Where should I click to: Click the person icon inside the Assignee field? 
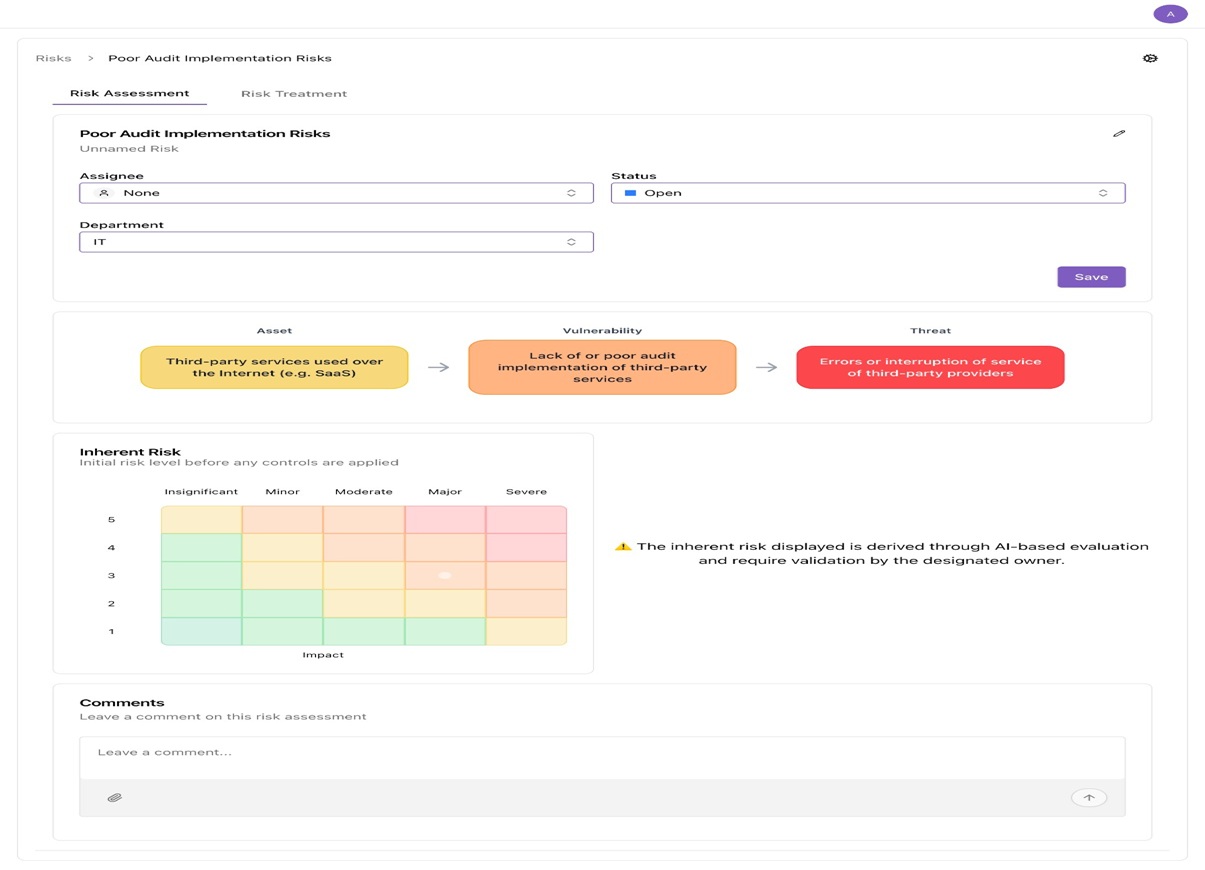pos(103,192)
